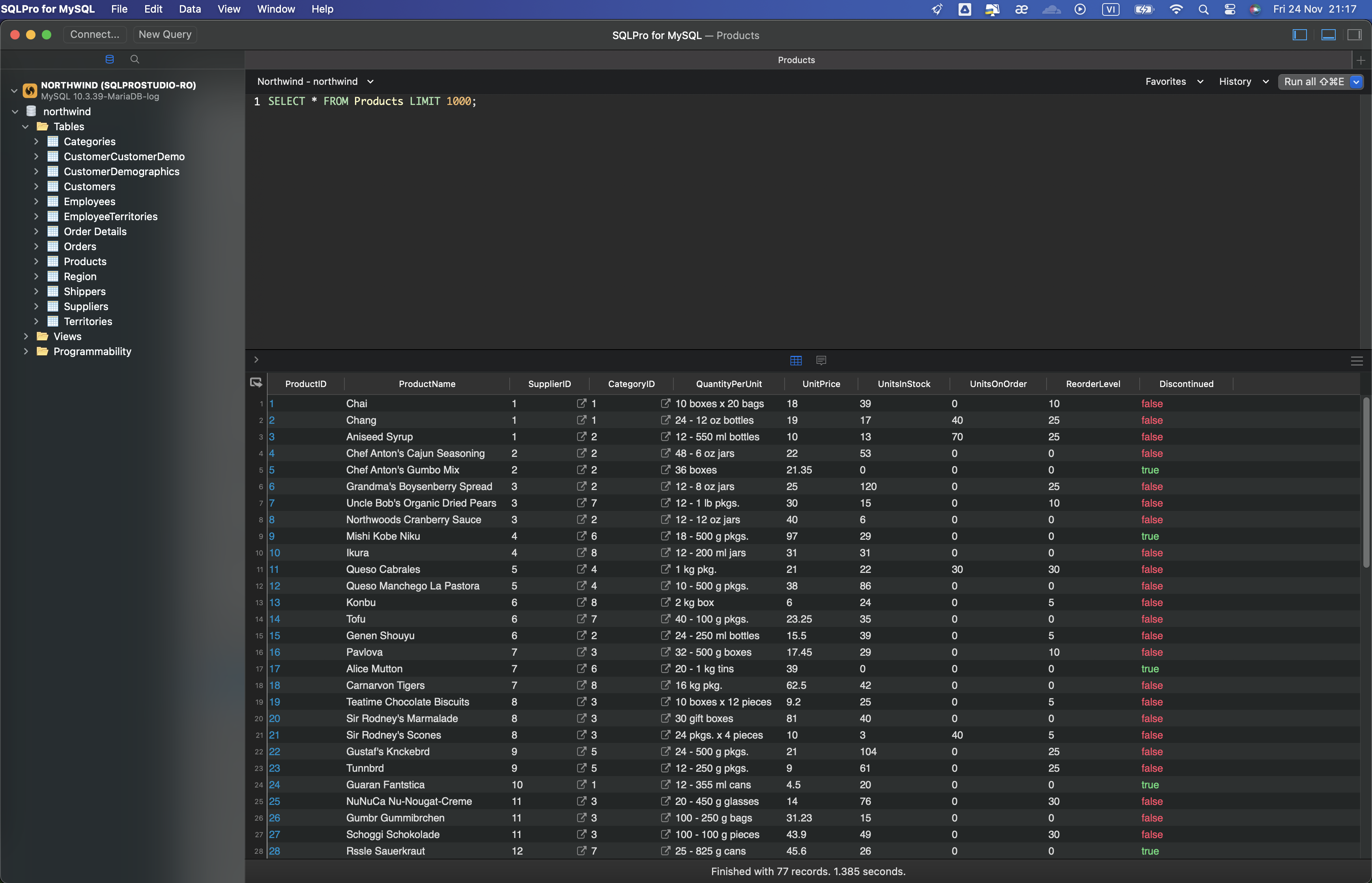1372x883 pixels.
Task: Select the Orders table in tree
Action: pyautogui.click(x=80, y=246)
